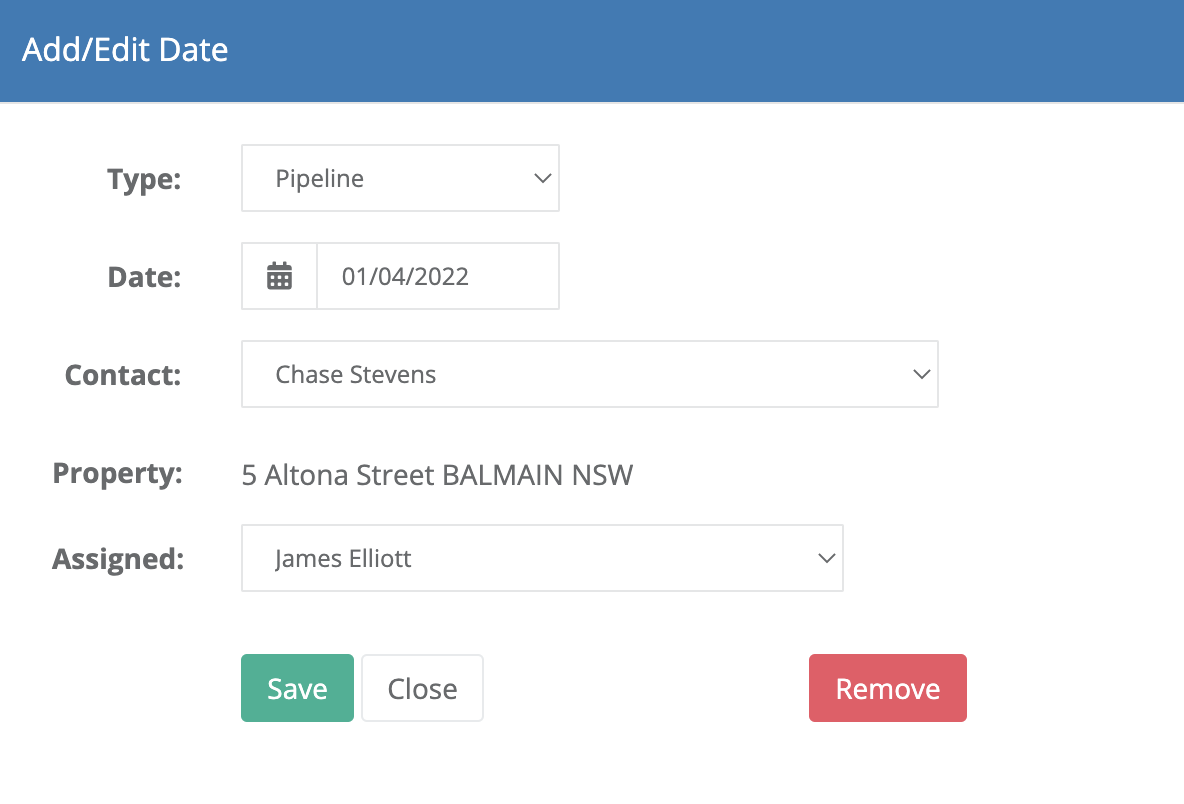The height and width of the screenshot is (804, 1184).
Task: Click the Assigned: field label
Action: [x=118, y=559]
